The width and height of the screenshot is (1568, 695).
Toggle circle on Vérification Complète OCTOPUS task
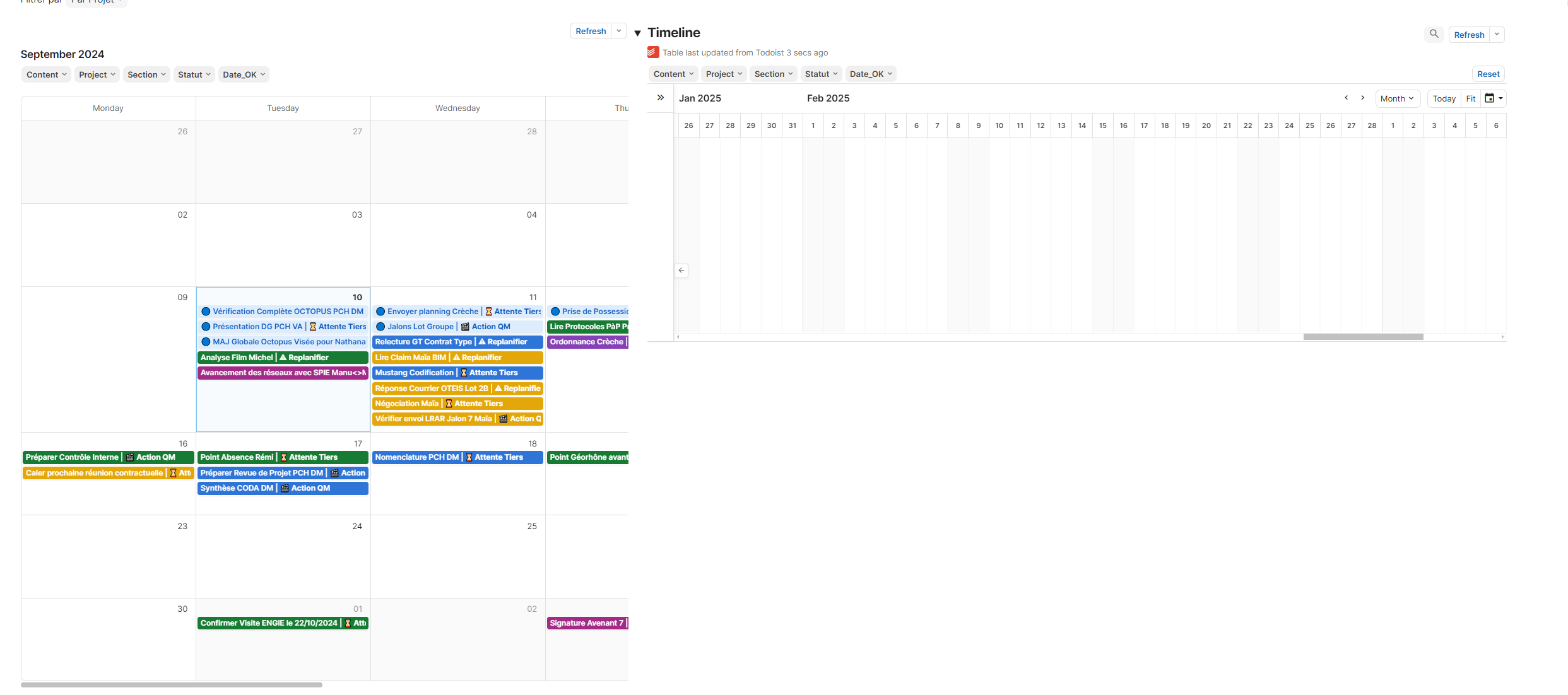point(206,312)
